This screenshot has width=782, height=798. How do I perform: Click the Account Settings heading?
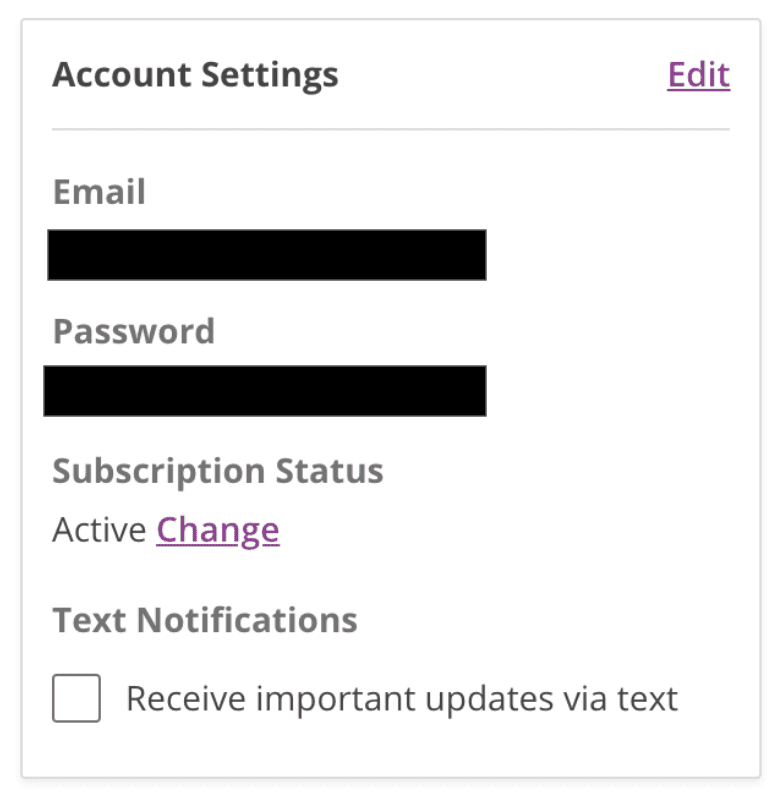[x=195, y=75]
